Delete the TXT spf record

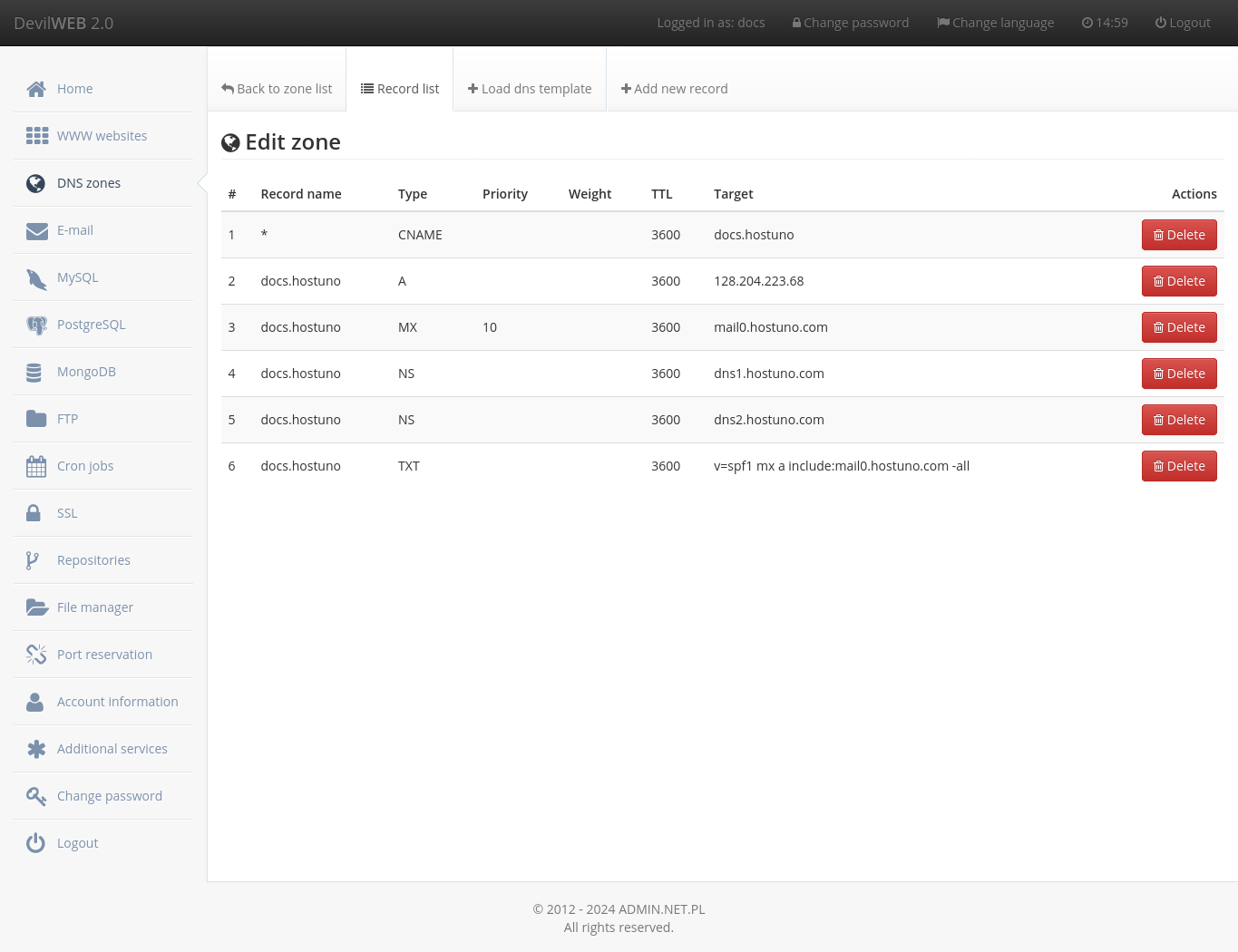(x=1179, y=465)
